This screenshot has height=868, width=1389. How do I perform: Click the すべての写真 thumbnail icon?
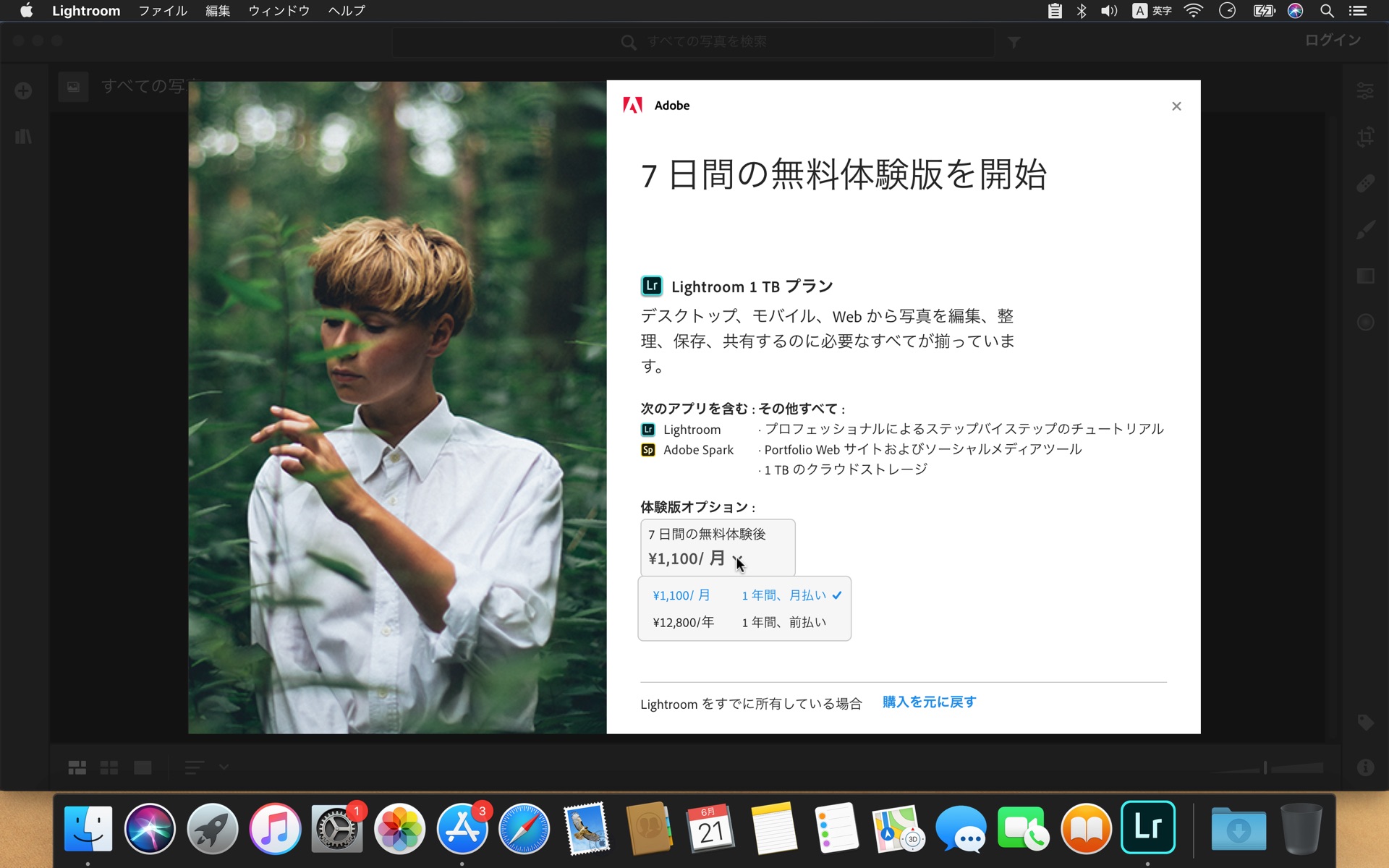click(73, 87)
